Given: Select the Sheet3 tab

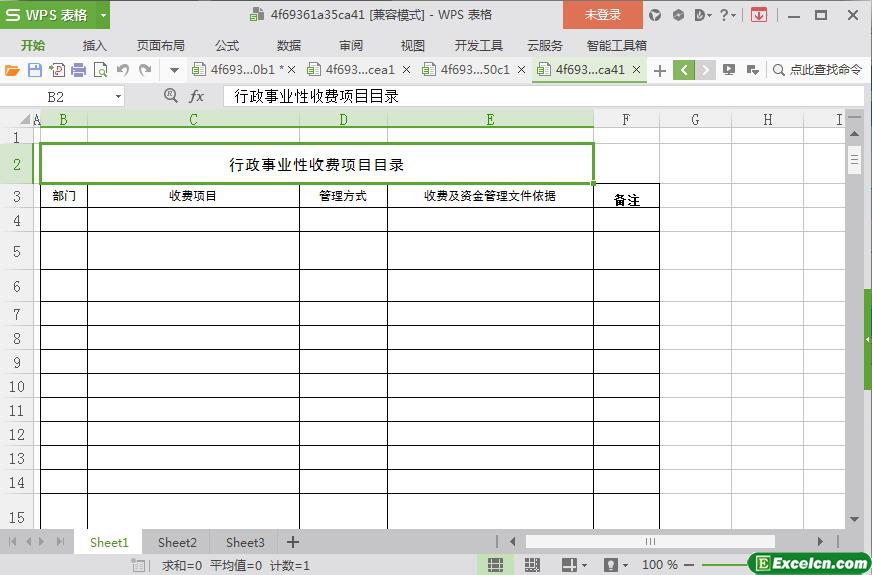Looking at the screenshot, I should 245,542.
